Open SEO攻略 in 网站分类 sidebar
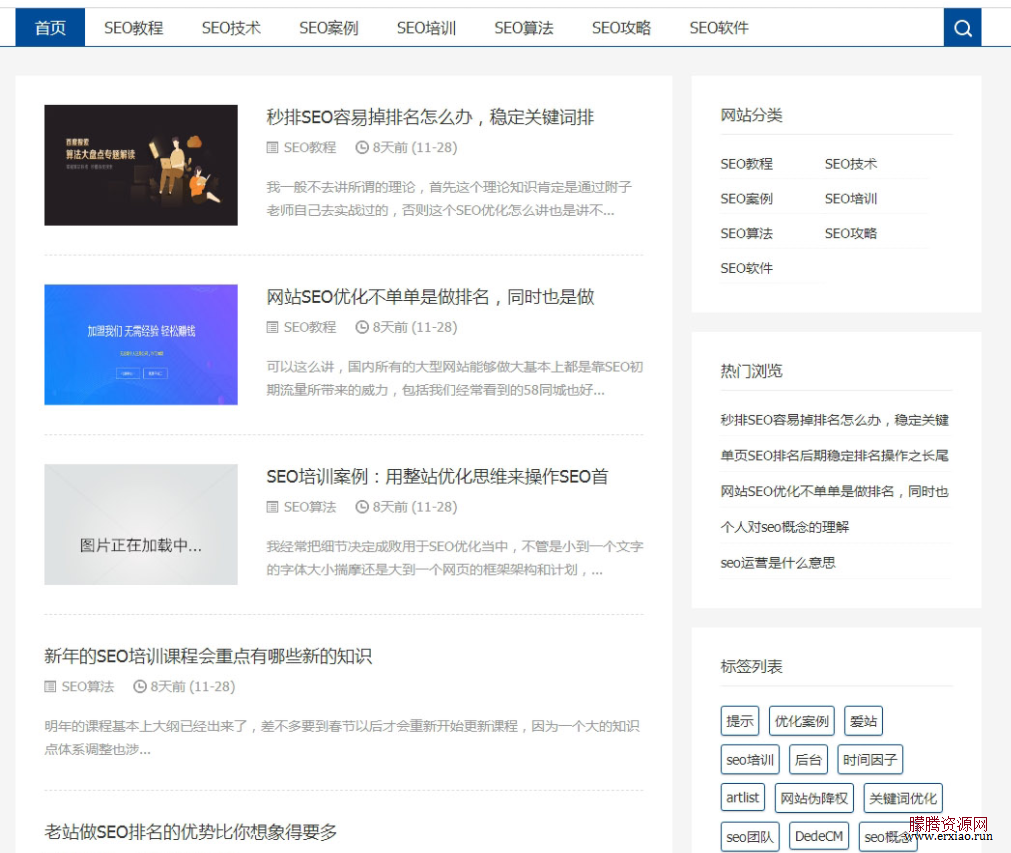This screenshot has width=1011, height=853. [851, 233]
